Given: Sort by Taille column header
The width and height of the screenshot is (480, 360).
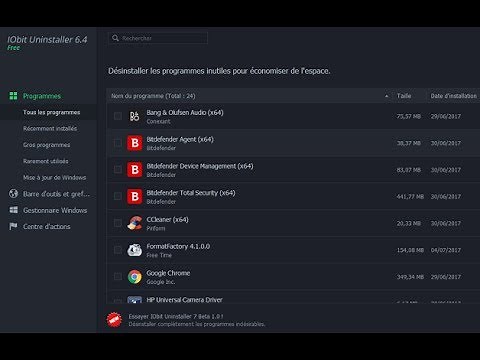Looking at the screenshot, I should pyautogui.click(x=404, y=96).
